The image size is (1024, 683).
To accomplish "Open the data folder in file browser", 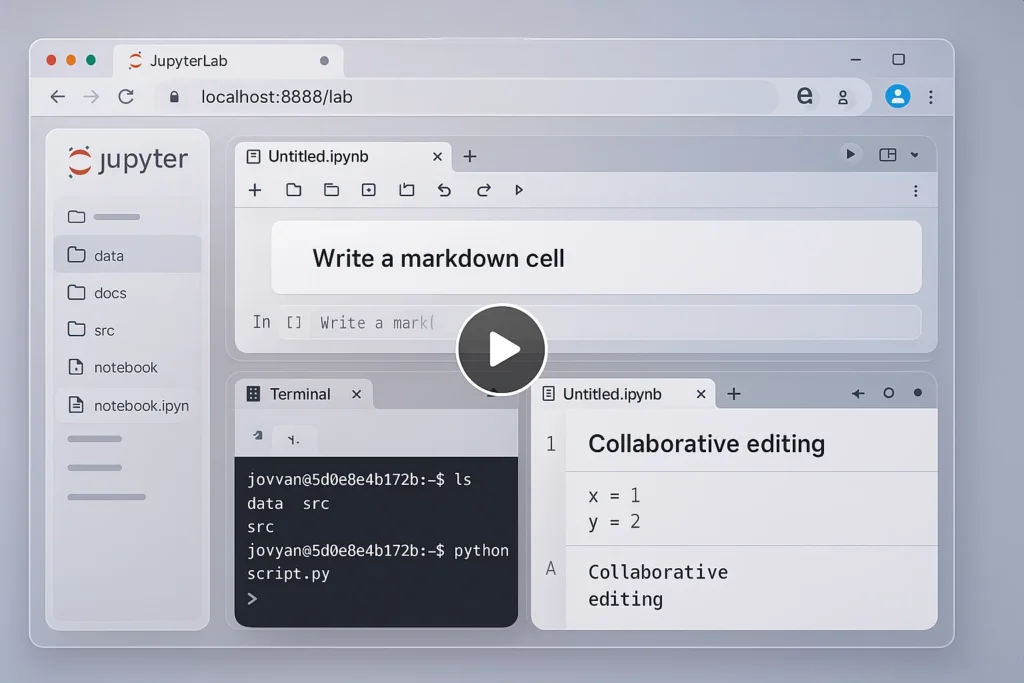I will pyautogui.click(x=109, y=255).
